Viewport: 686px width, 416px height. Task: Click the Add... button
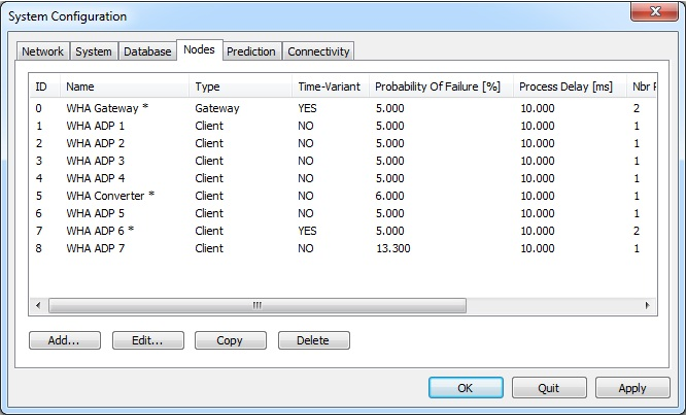coord(65,340)
